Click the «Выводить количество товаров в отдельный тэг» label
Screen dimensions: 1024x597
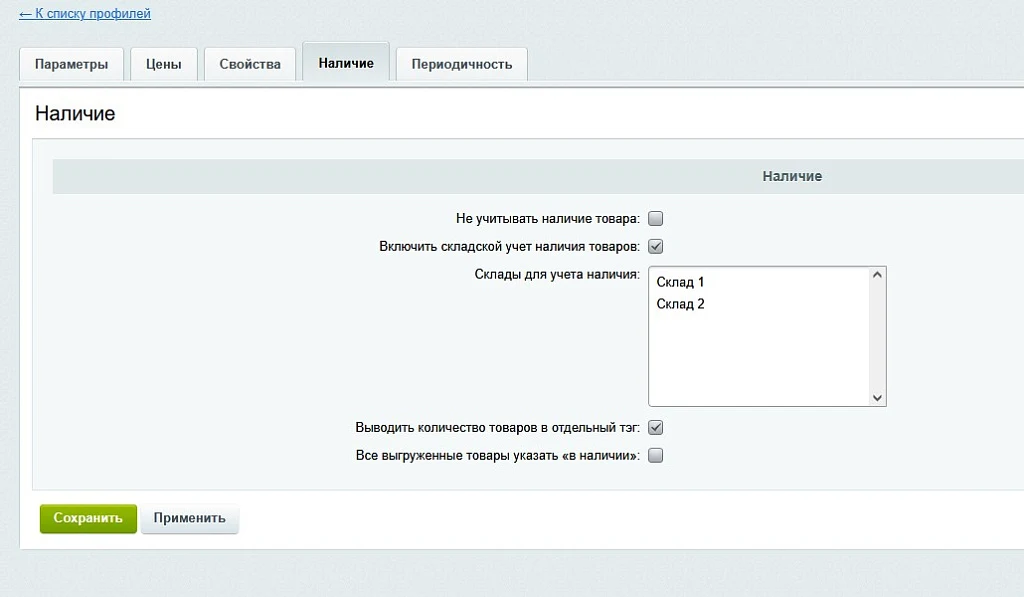click(498, 427)
